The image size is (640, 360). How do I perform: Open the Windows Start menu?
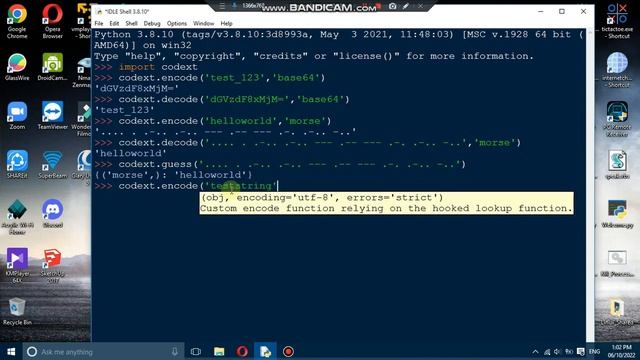pos(11,351)
